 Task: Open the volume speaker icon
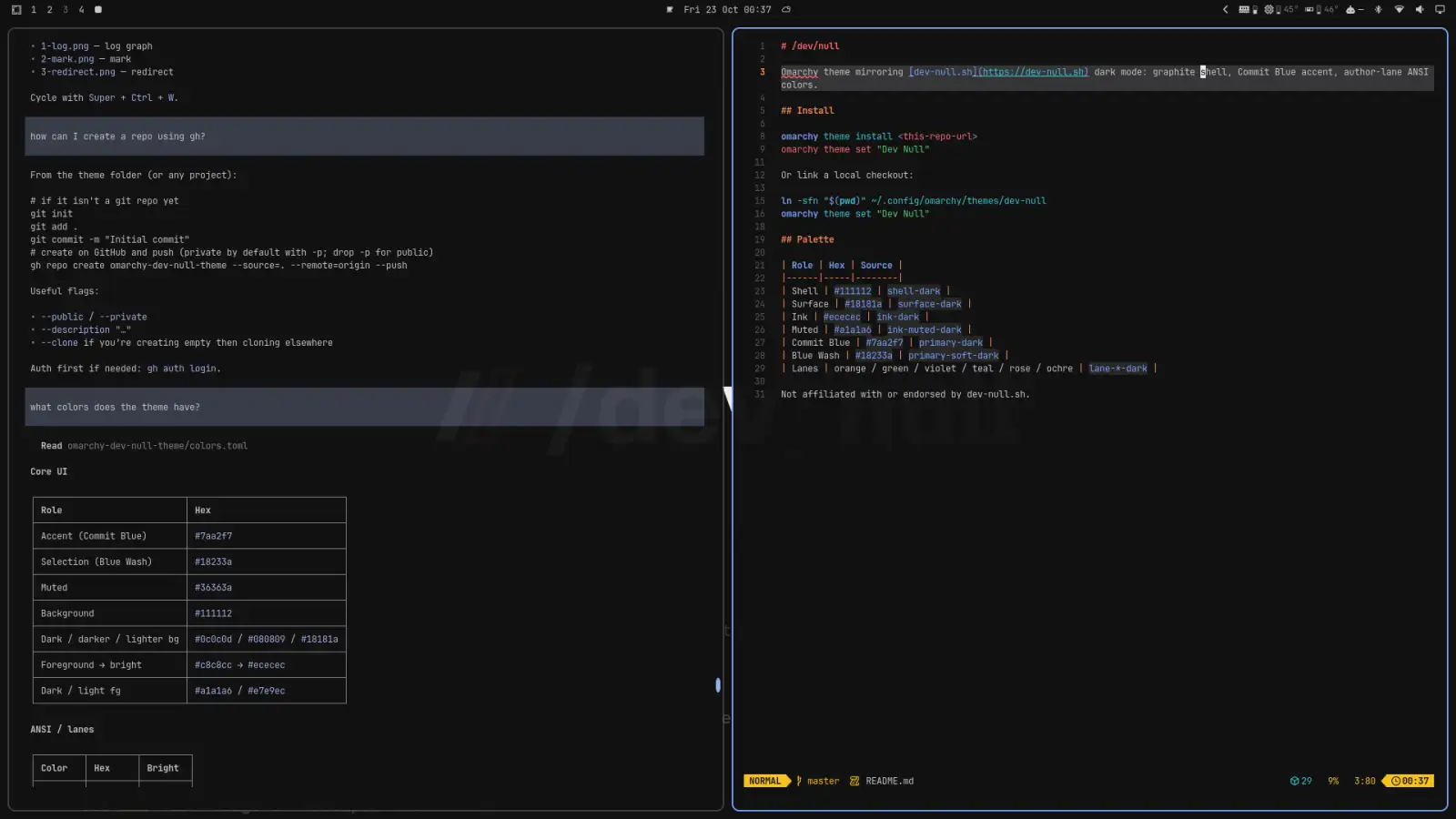point(1420,9)
